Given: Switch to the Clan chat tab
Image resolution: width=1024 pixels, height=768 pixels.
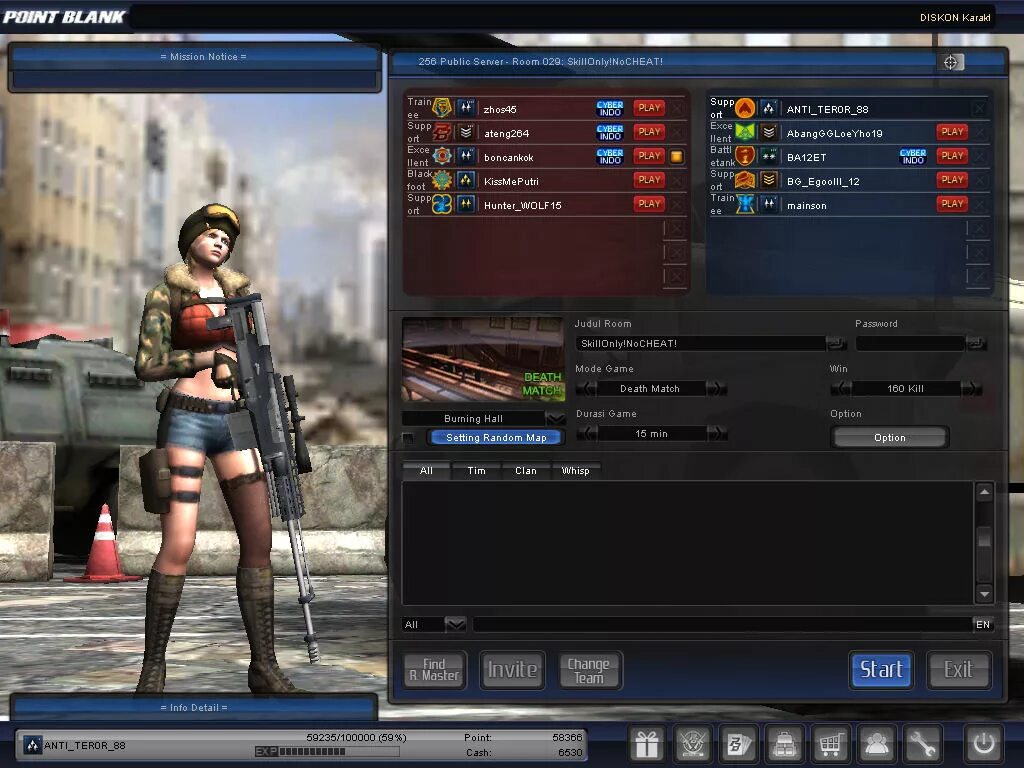Looking at the screenshot, I should [x=526, y=470].
